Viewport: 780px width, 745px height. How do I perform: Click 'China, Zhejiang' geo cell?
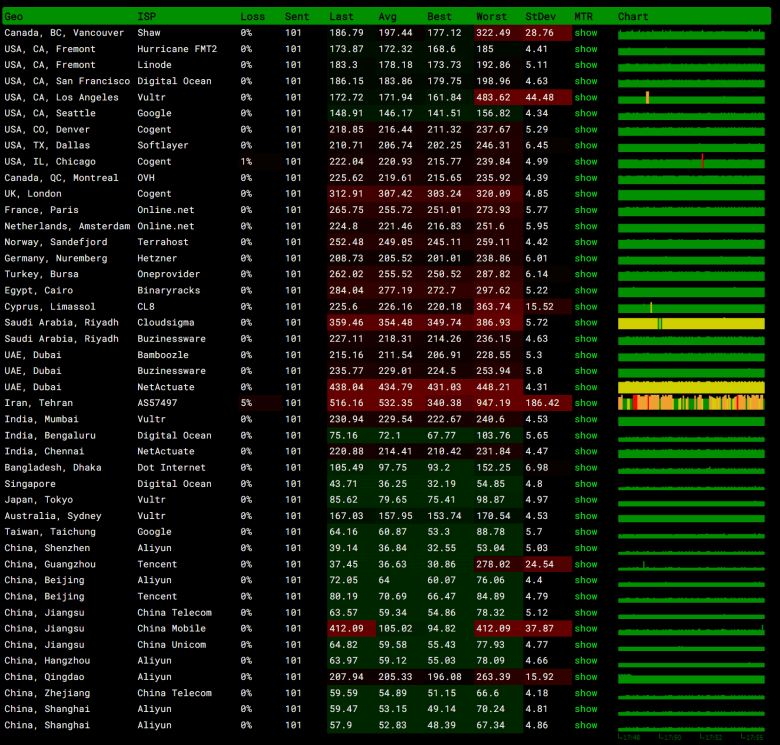[x=47, y=693]
